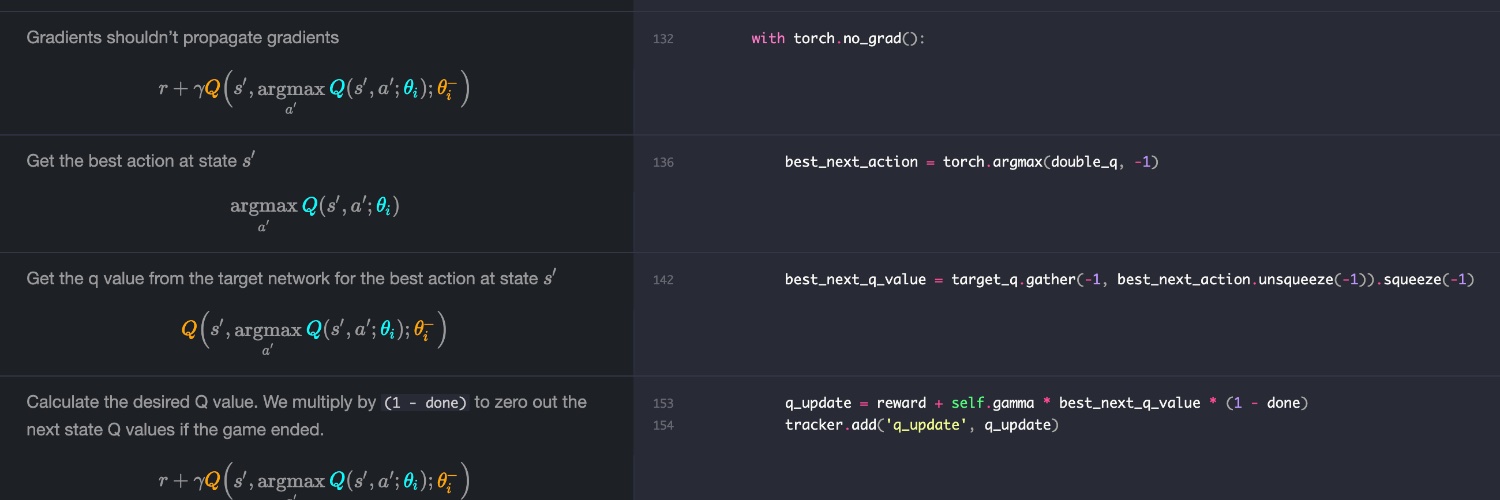The image size is (1500, 500).
Task: Click Q formula under 'Get the q value' text
Action: (x=314, y=333)
